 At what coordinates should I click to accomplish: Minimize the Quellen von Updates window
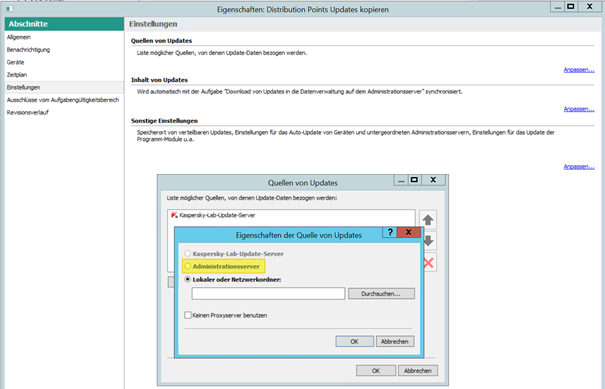tap(401, 180)
